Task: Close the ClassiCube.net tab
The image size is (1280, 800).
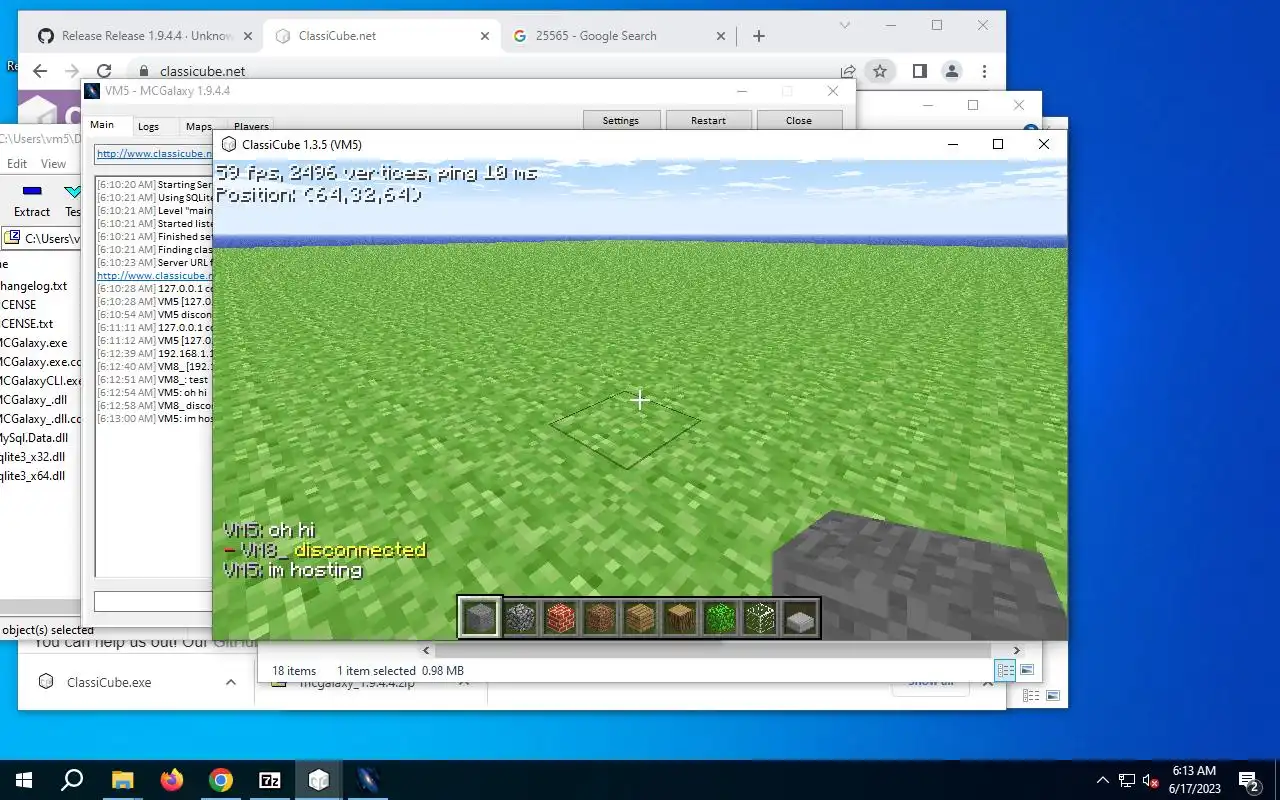Action: pyautogui.click(x=485, y=36)
